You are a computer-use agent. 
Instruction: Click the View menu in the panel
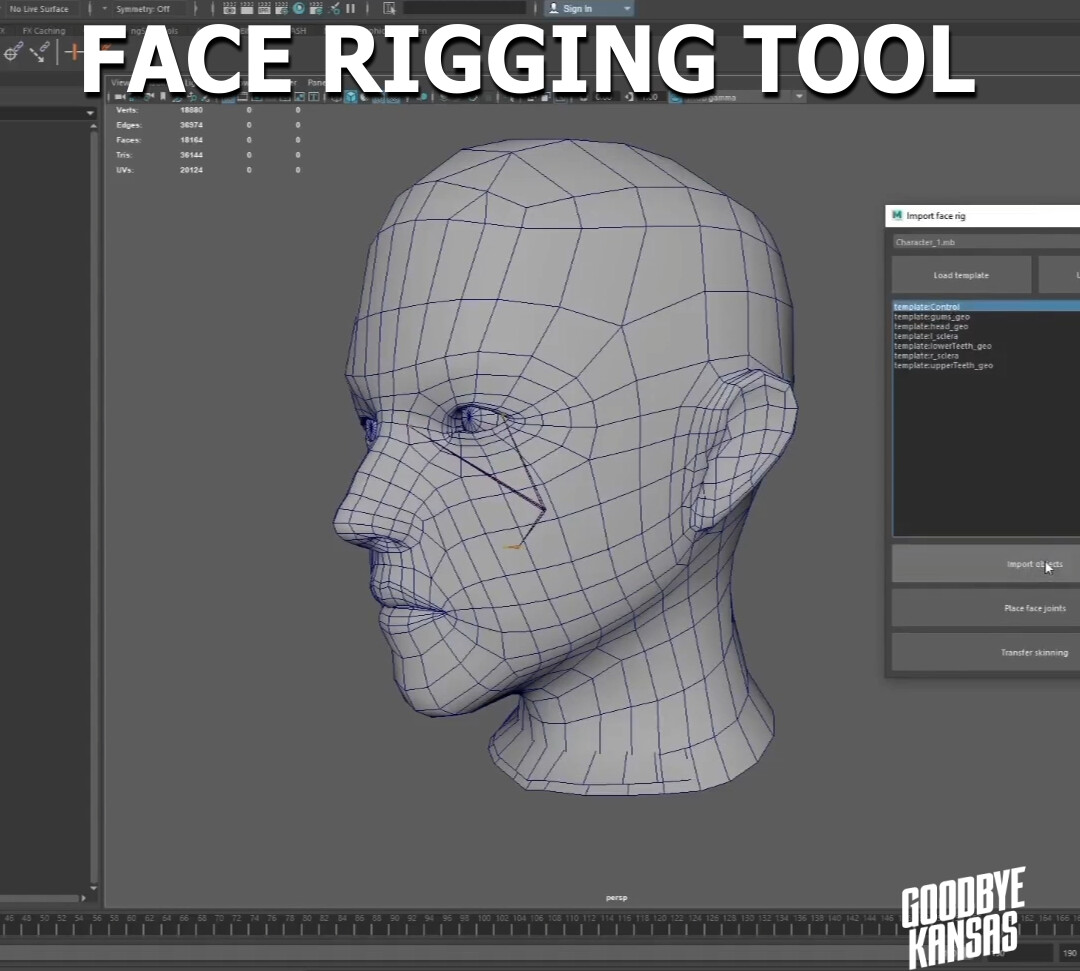[121, 83]
